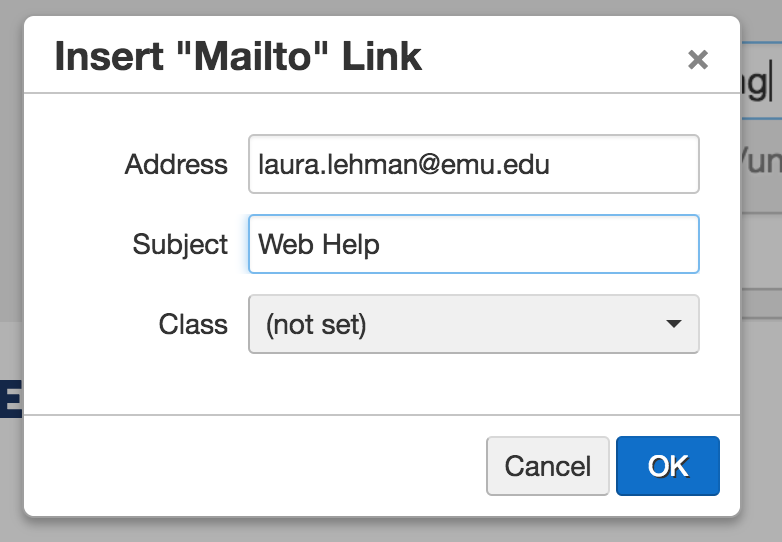Image resolution: width=782 pixels, height=542 pixels.
Task: Close the Insert Mailto Link dialog
Action: click(698, 60)
